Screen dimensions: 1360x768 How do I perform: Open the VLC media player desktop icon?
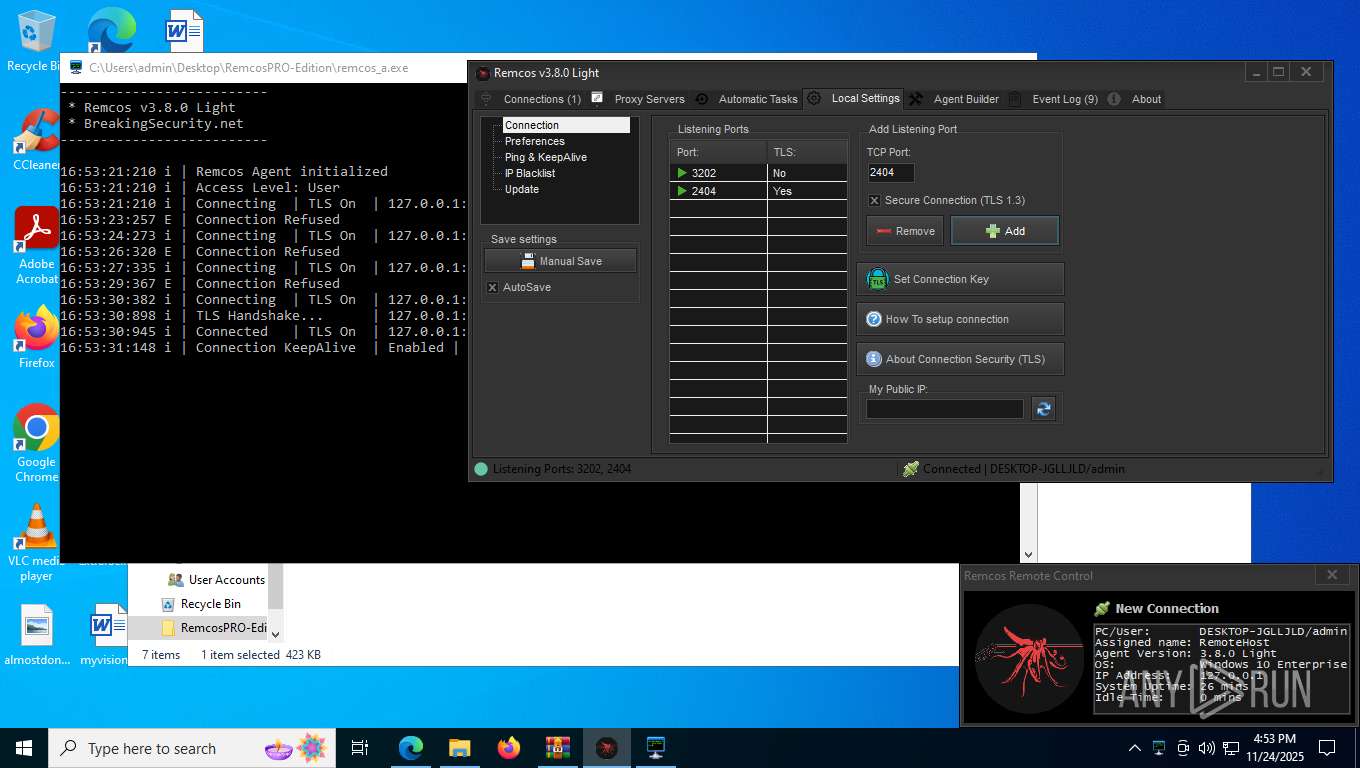coord(36,543)
